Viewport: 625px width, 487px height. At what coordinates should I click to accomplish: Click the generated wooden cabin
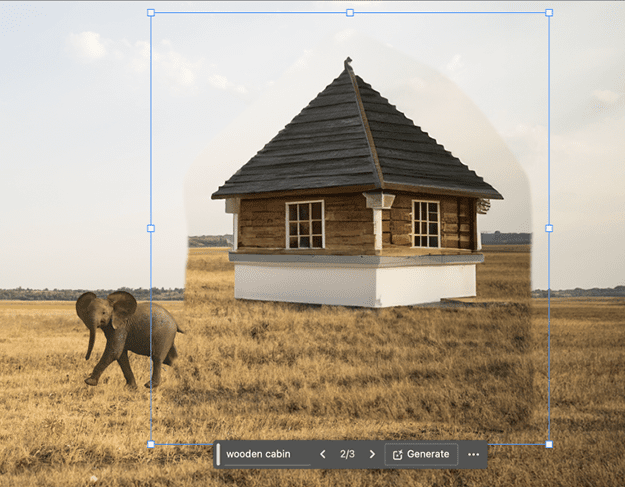click(x=357, y=183)
